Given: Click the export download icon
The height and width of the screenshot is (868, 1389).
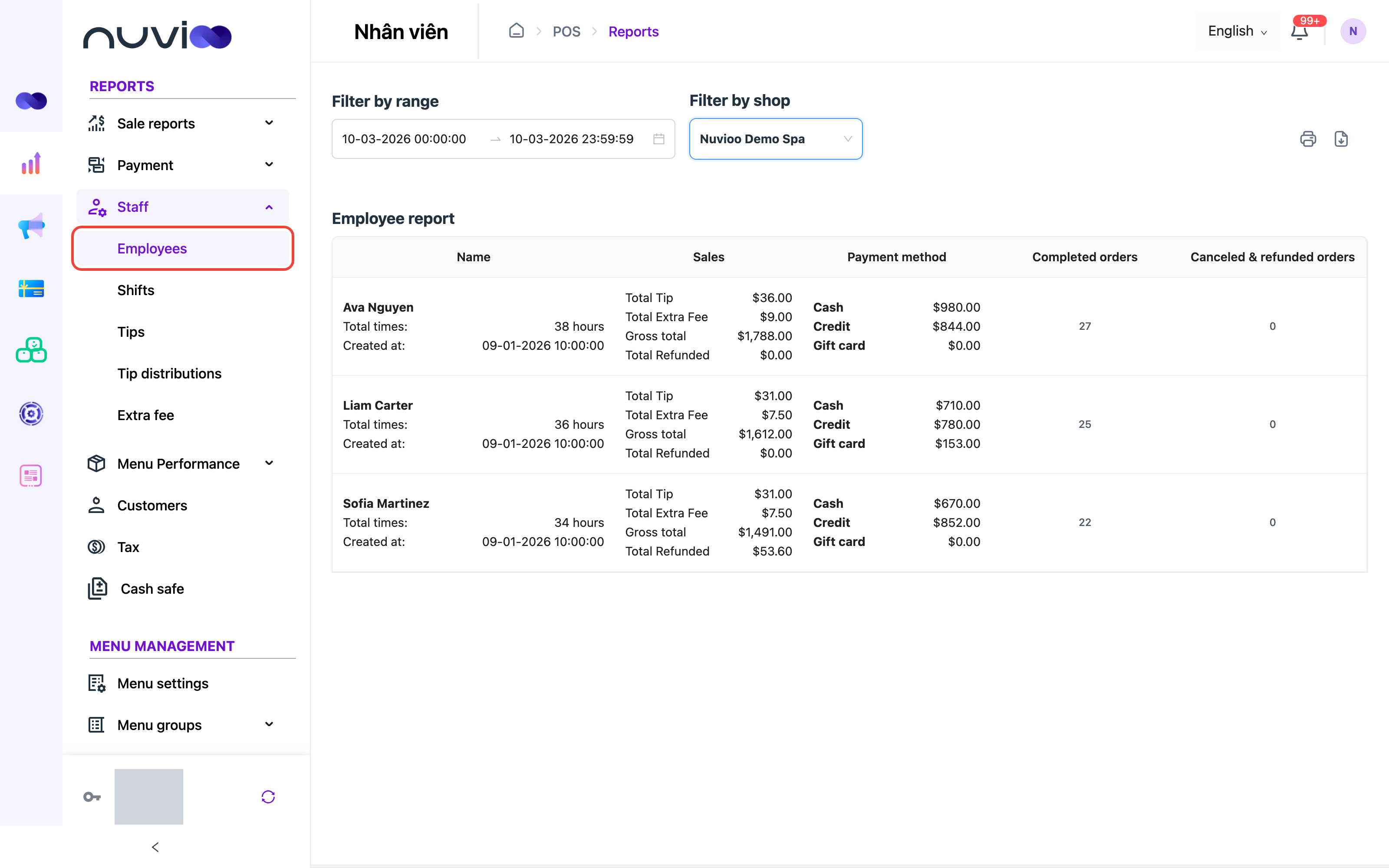Looking at the screenshot, I should click(1341, 139).
